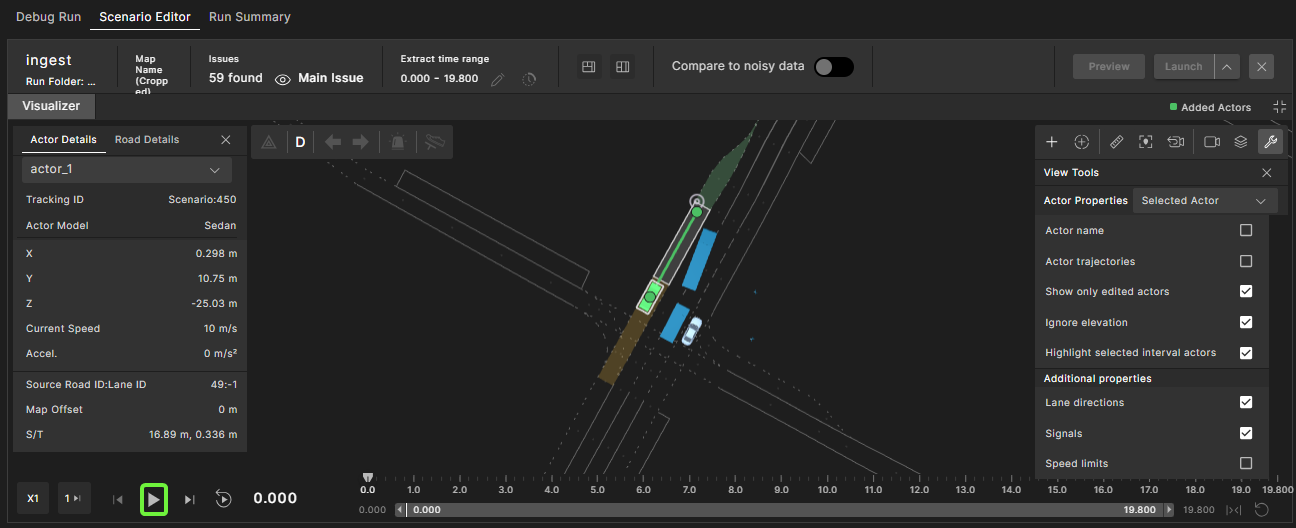Click the timeline playhead marker at 0.0

(x=368, y=478)
